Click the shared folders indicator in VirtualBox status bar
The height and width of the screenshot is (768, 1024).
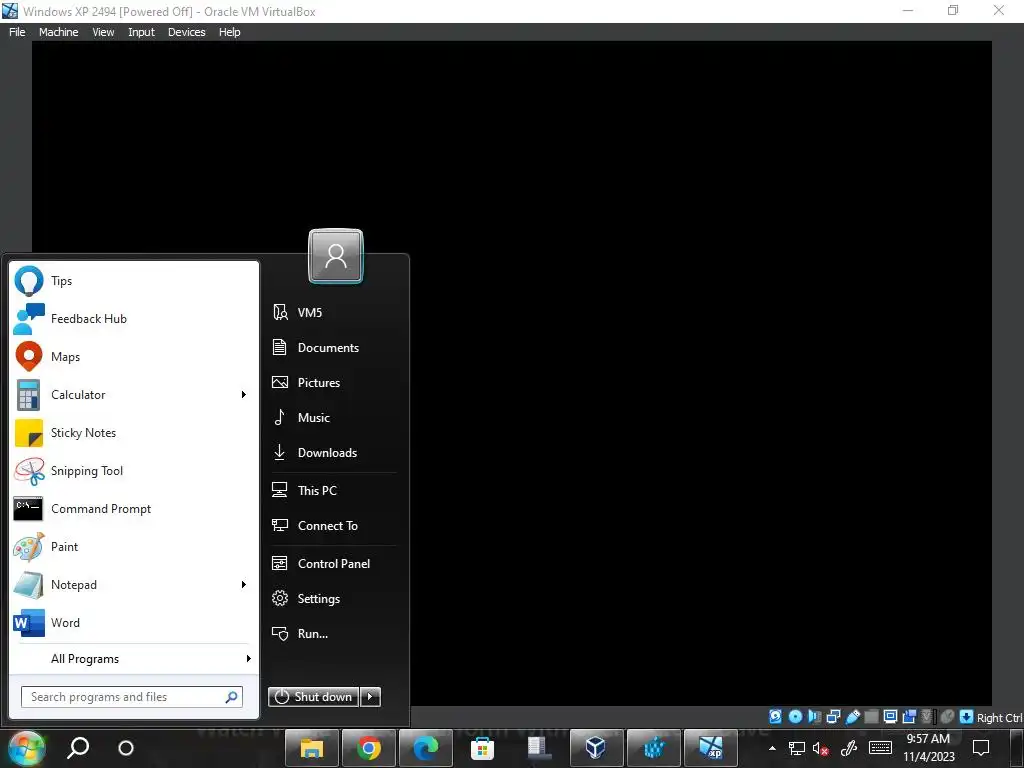(x=871, y=716)
